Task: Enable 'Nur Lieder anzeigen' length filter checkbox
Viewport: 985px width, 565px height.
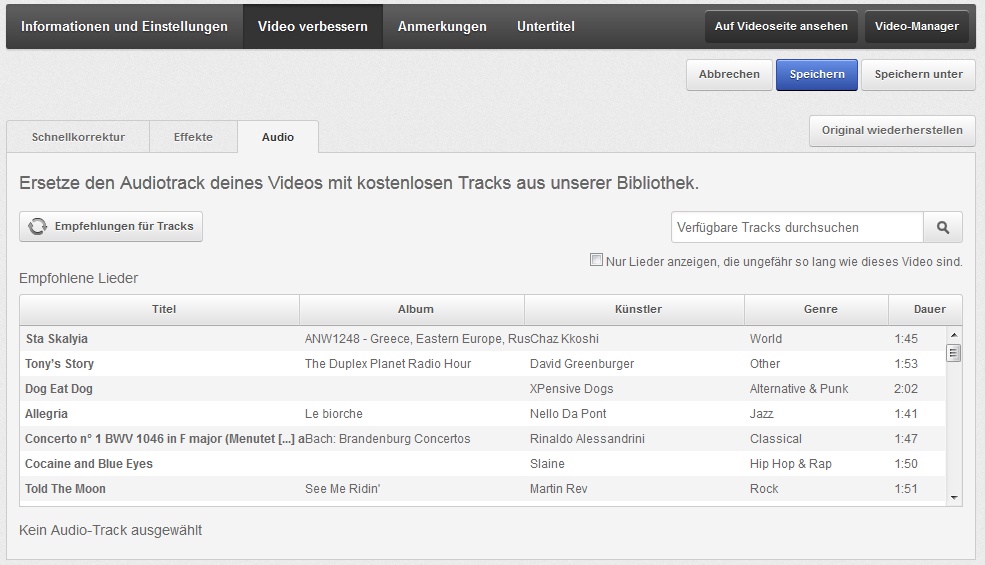Action: click(596, 260)
